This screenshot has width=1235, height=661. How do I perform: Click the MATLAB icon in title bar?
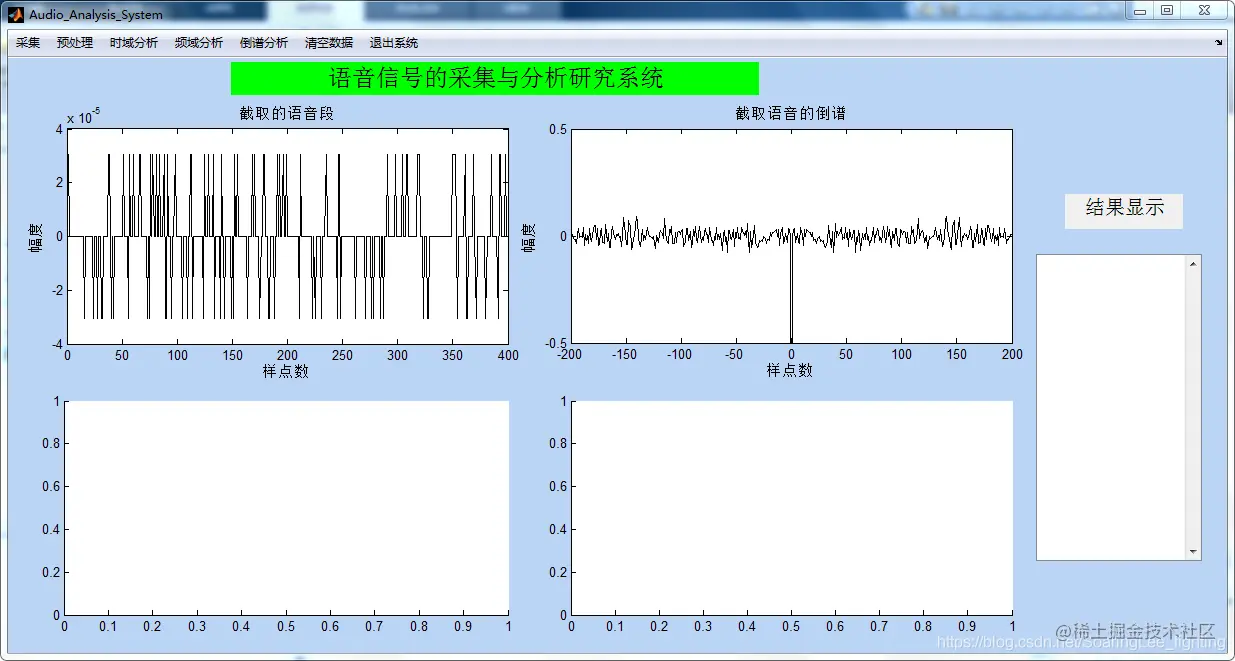(16, 14)
